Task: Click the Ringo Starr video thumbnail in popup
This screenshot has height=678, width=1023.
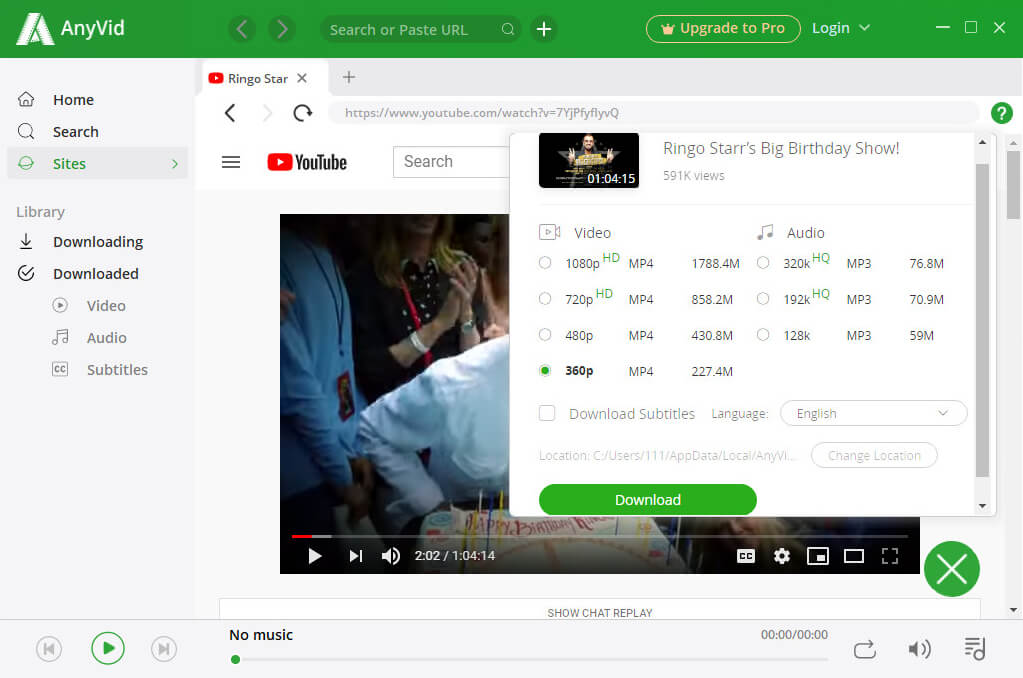Action: (588, 161)
